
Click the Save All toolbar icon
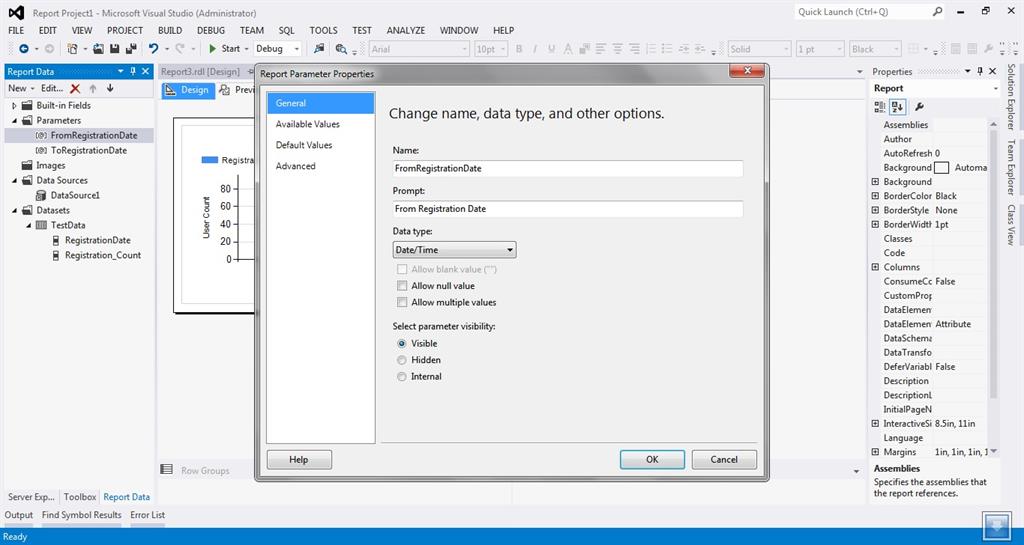(131, 48)
